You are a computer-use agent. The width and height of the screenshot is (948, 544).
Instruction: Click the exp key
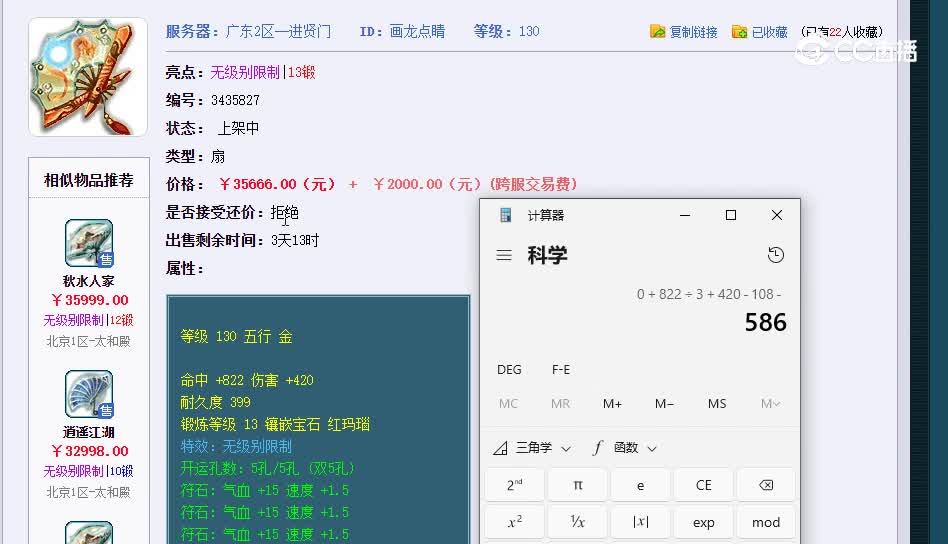[x=703, y=522]
